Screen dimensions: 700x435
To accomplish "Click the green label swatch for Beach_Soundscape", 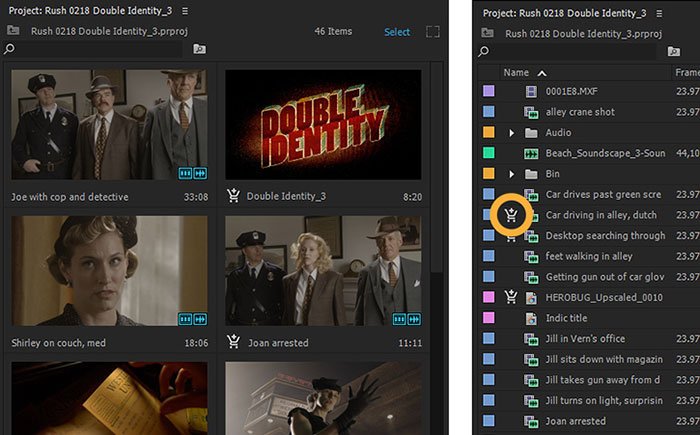I will click(x=488, y=154).
